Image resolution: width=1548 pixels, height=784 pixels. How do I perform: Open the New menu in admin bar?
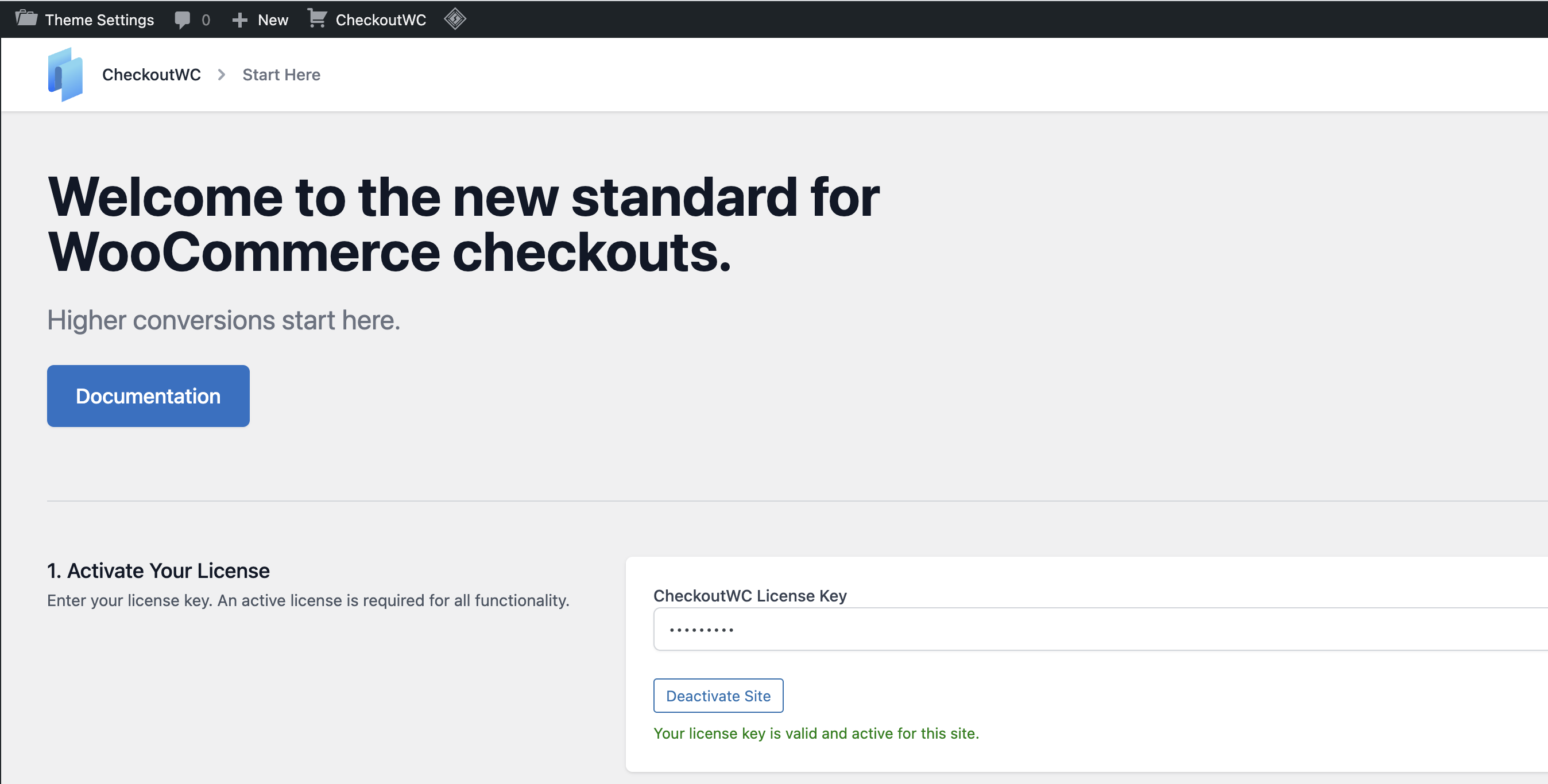pos(273,20)
